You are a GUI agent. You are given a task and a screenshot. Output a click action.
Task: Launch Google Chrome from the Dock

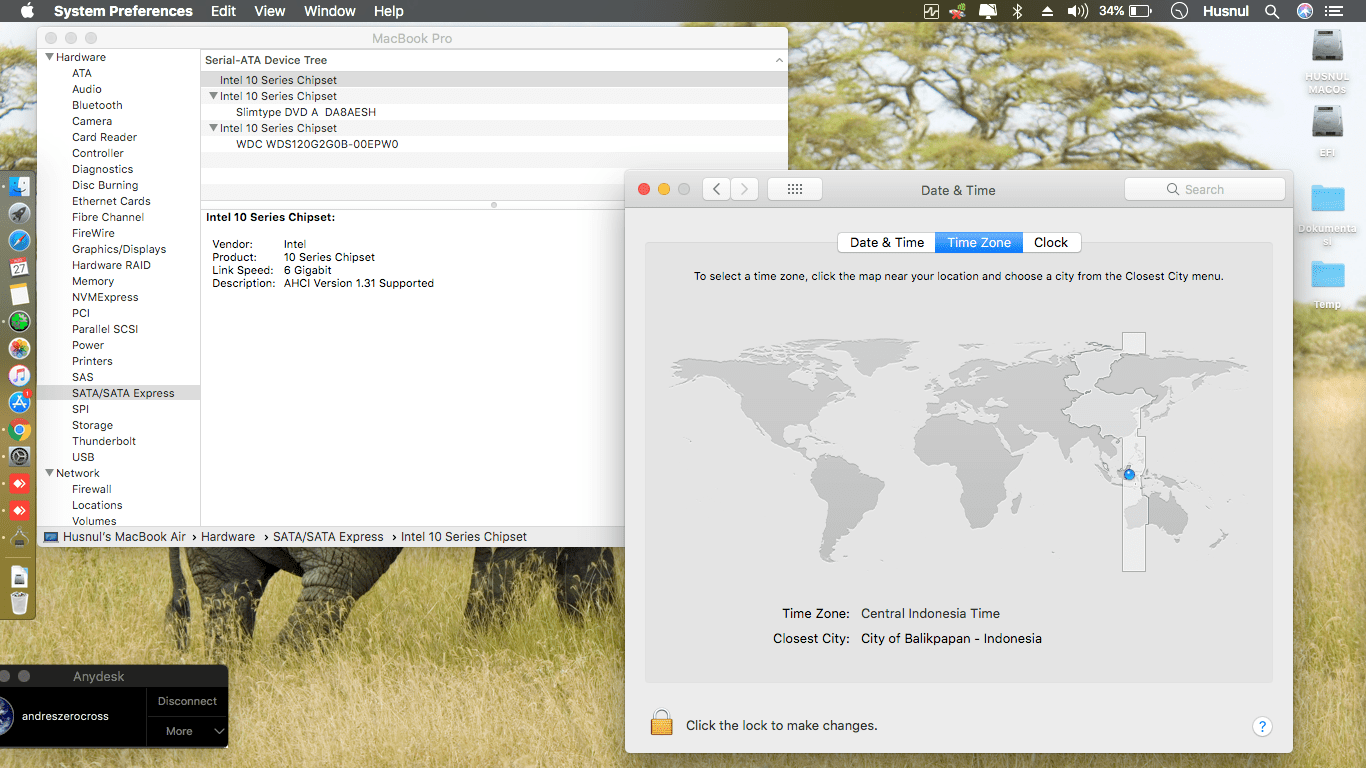[x=19, y=431]
